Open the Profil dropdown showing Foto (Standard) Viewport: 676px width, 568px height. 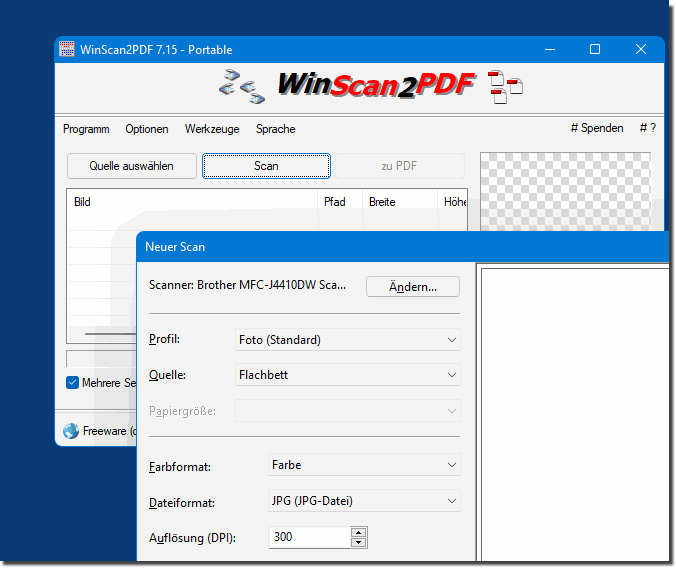click(x=347, y=340)
